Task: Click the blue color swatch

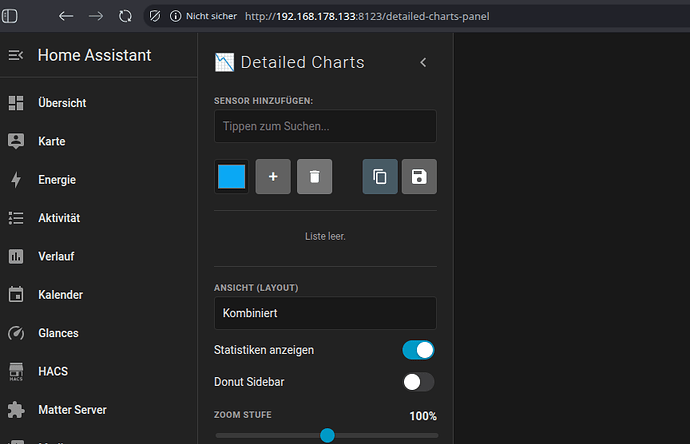Action: (x=232, y=176)
